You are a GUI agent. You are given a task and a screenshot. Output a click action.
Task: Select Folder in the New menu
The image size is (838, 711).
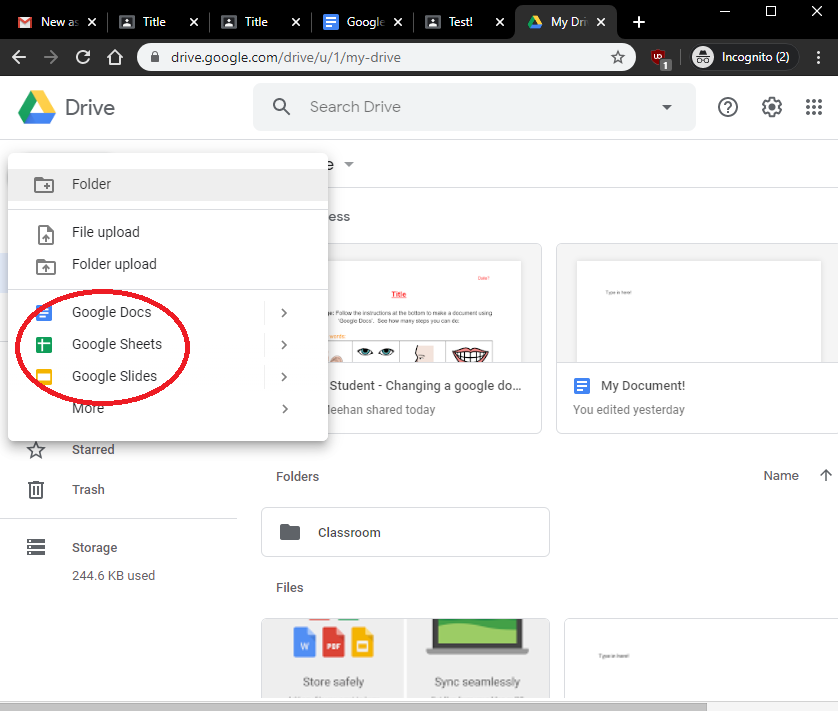(168, 184)
